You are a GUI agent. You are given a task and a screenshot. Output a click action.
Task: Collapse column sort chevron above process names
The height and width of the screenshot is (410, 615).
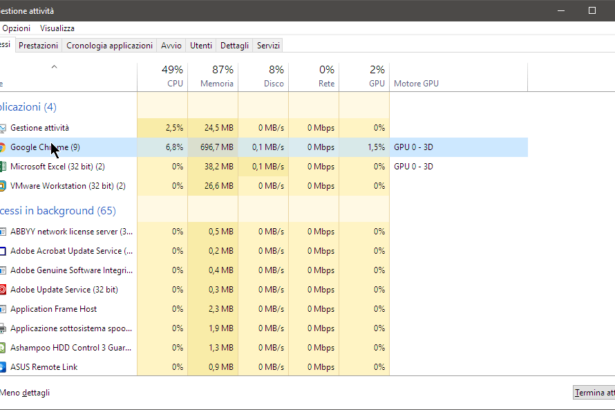pyautogui.click(x=54, y=68)
